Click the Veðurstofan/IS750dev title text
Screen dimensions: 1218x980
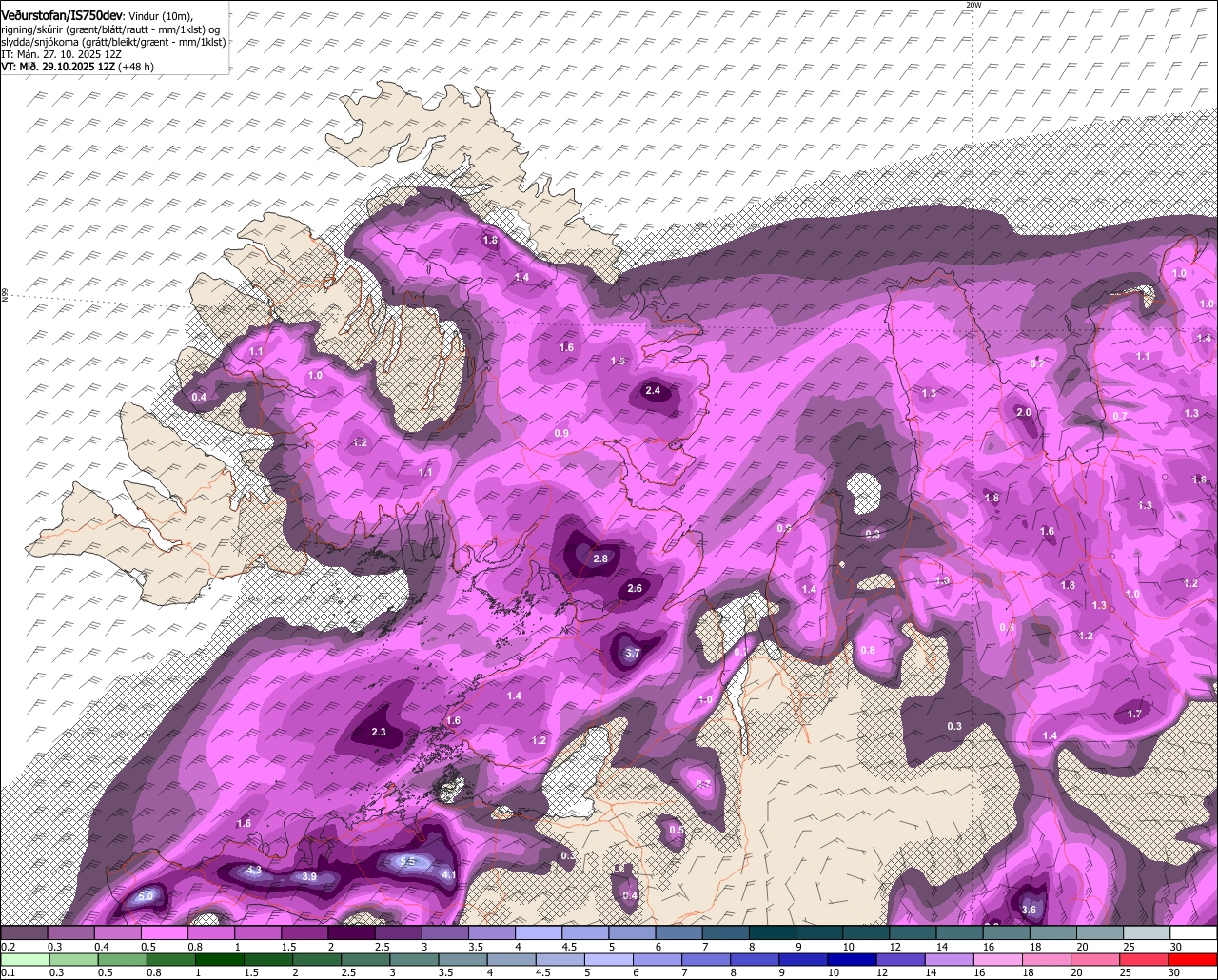[62, 16]
